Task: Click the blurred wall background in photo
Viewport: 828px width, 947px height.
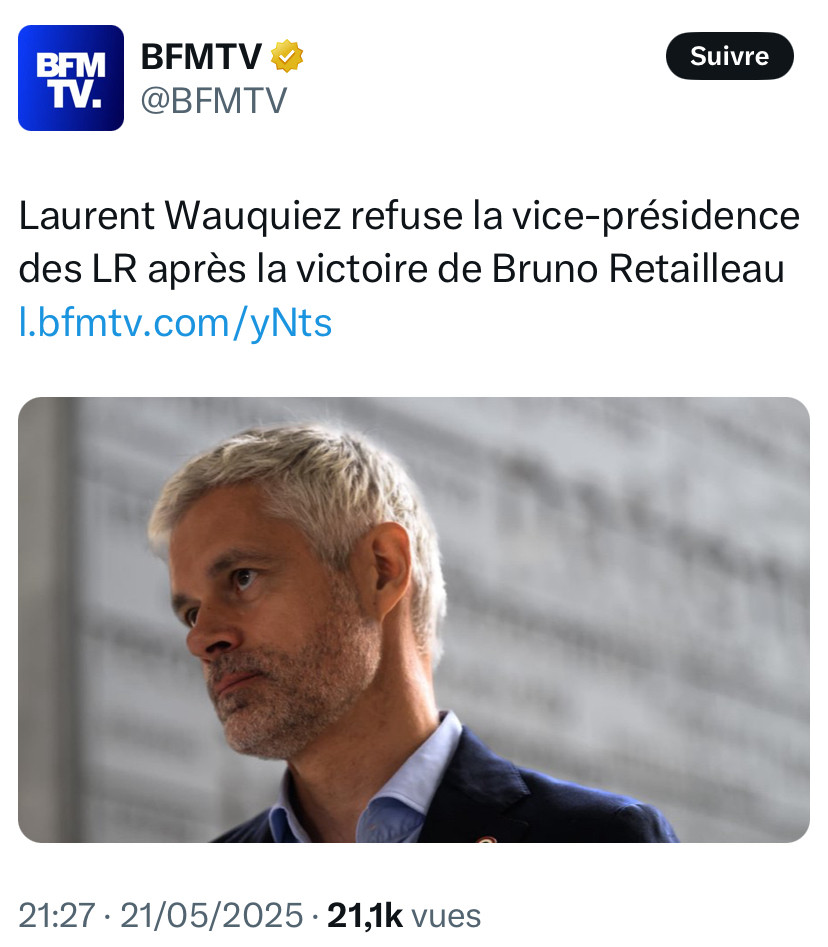Action: coord(634,574)
